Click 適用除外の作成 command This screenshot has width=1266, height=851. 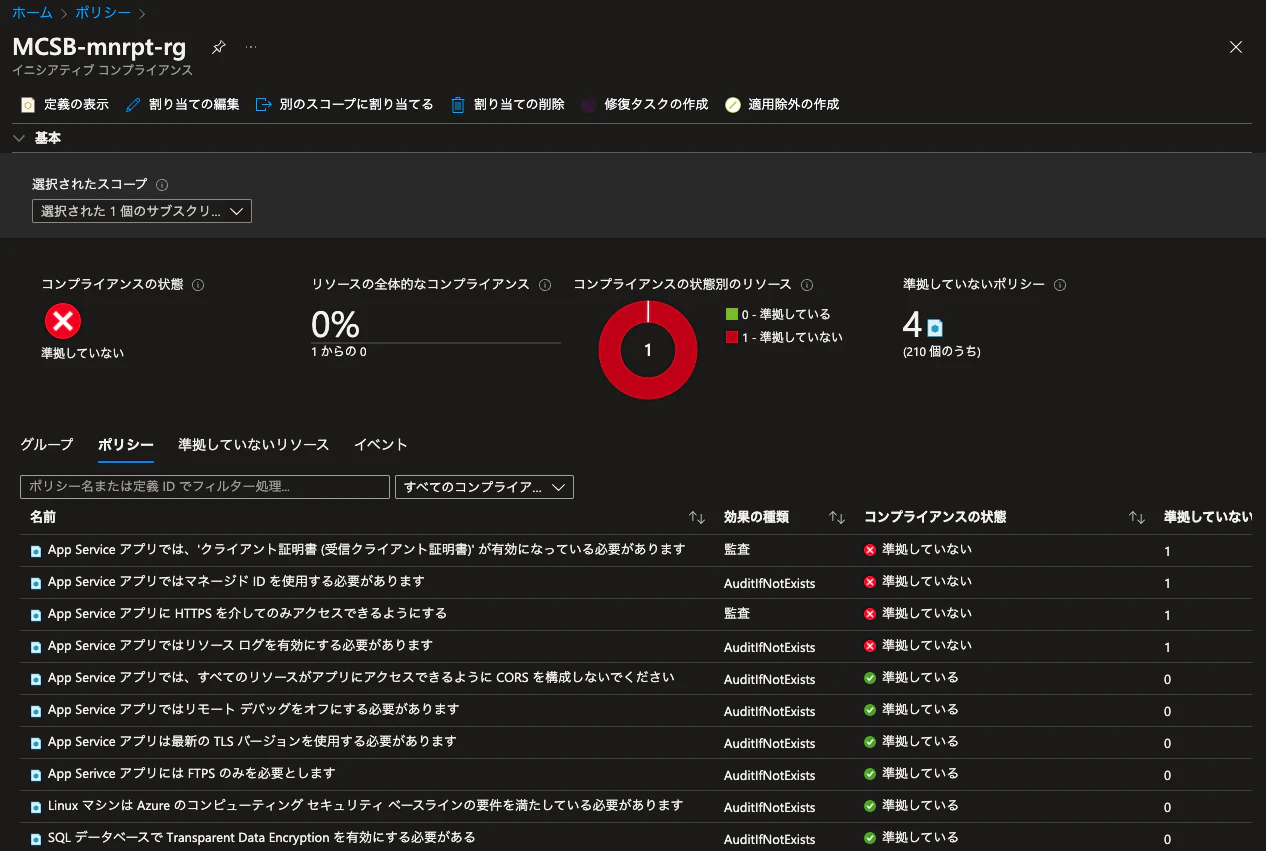782,104
